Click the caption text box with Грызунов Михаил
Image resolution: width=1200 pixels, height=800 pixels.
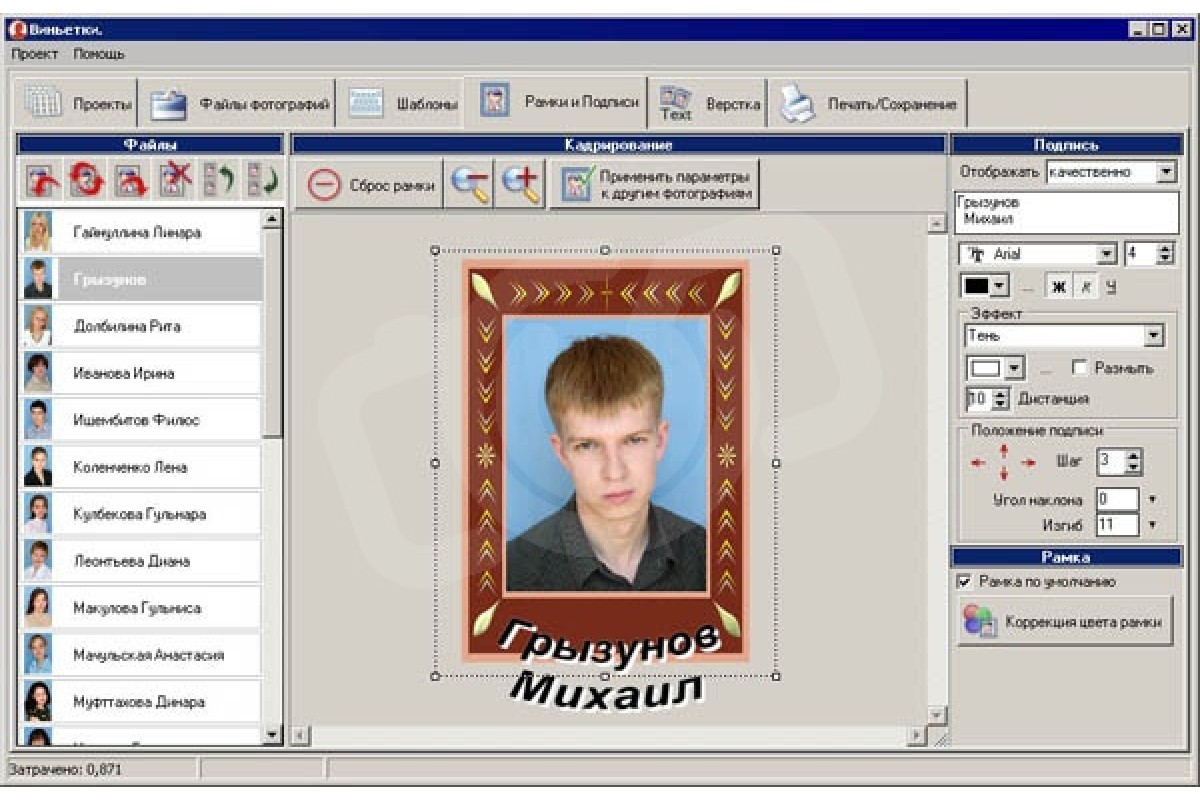pos(1067,212)
